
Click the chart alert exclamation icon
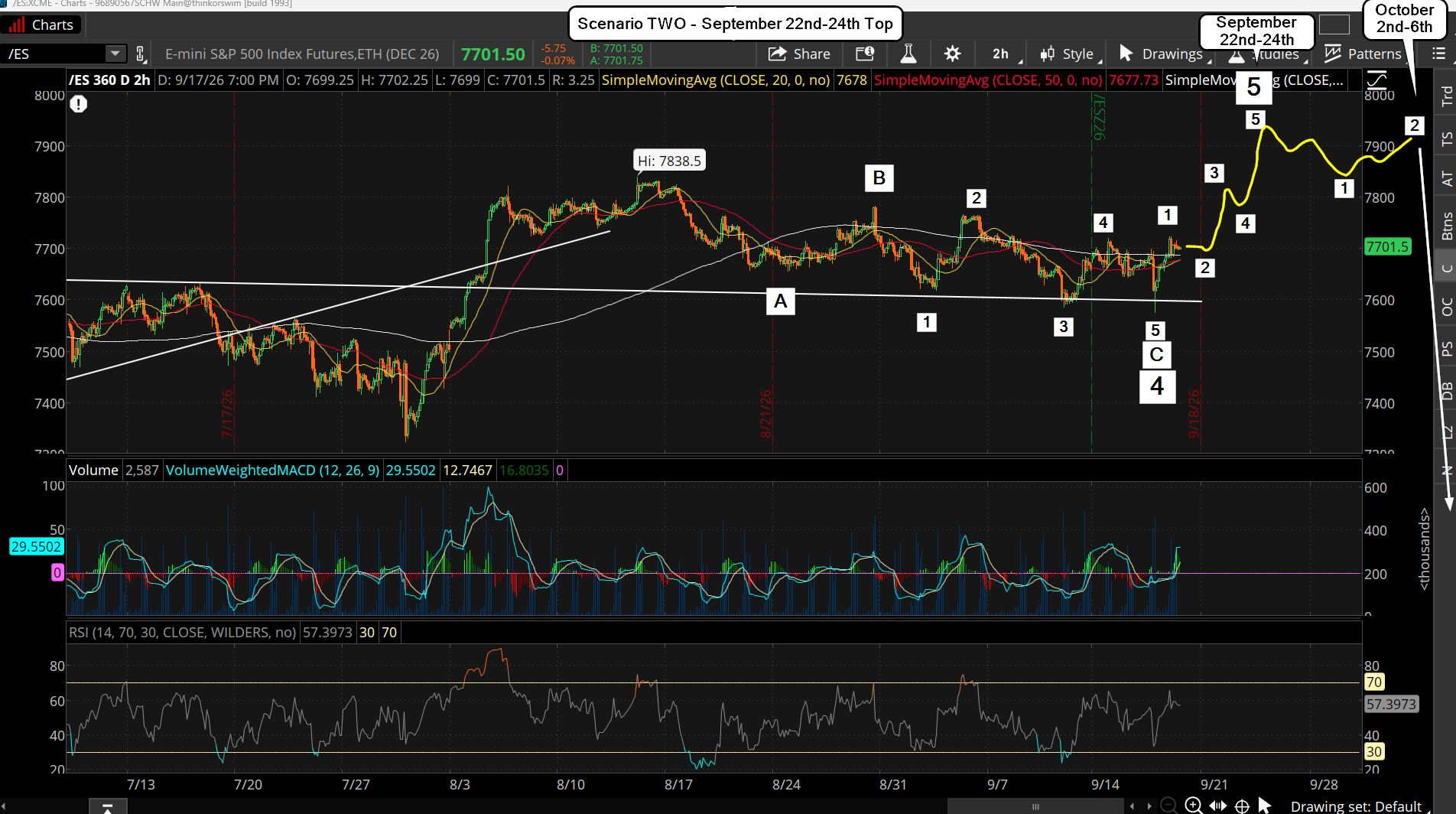pos(78,104)
